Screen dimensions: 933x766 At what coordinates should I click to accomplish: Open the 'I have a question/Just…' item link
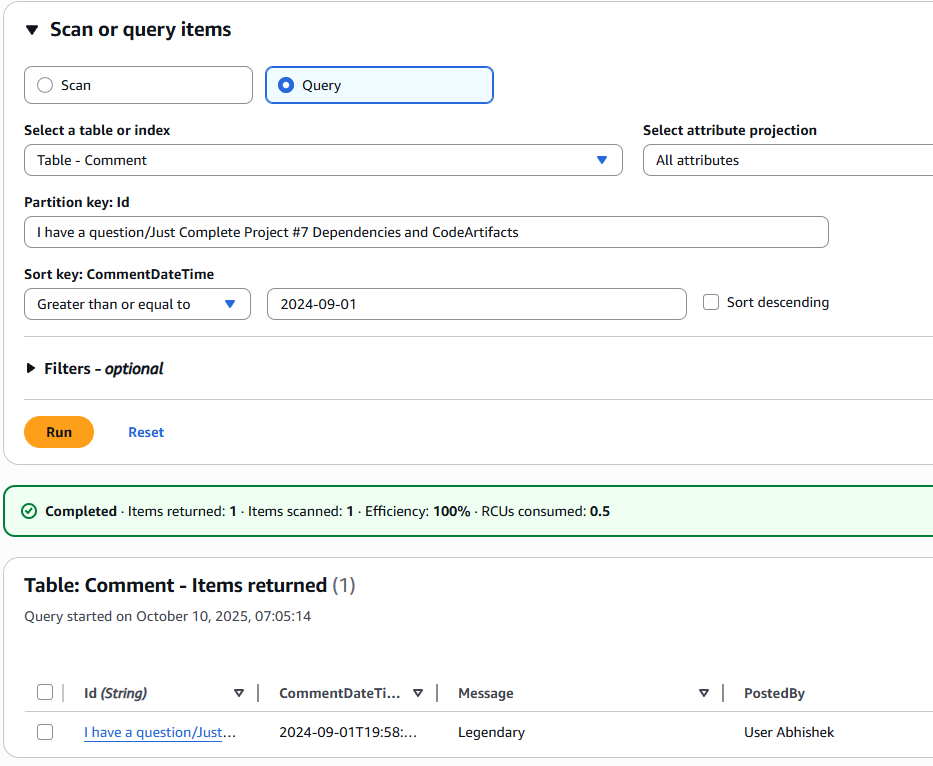click(160, 732)
